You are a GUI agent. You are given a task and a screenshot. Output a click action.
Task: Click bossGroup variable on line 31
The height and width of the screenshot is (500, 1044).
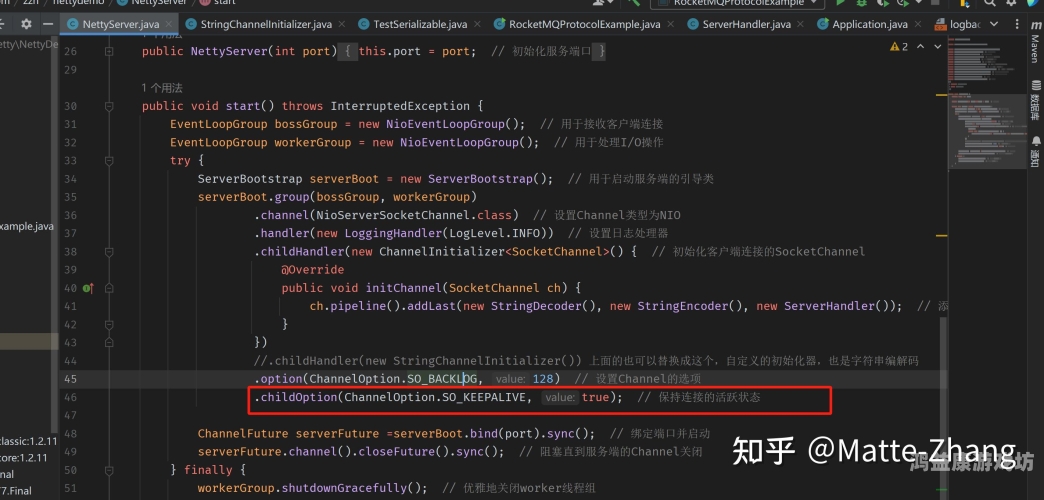point(306,124)
